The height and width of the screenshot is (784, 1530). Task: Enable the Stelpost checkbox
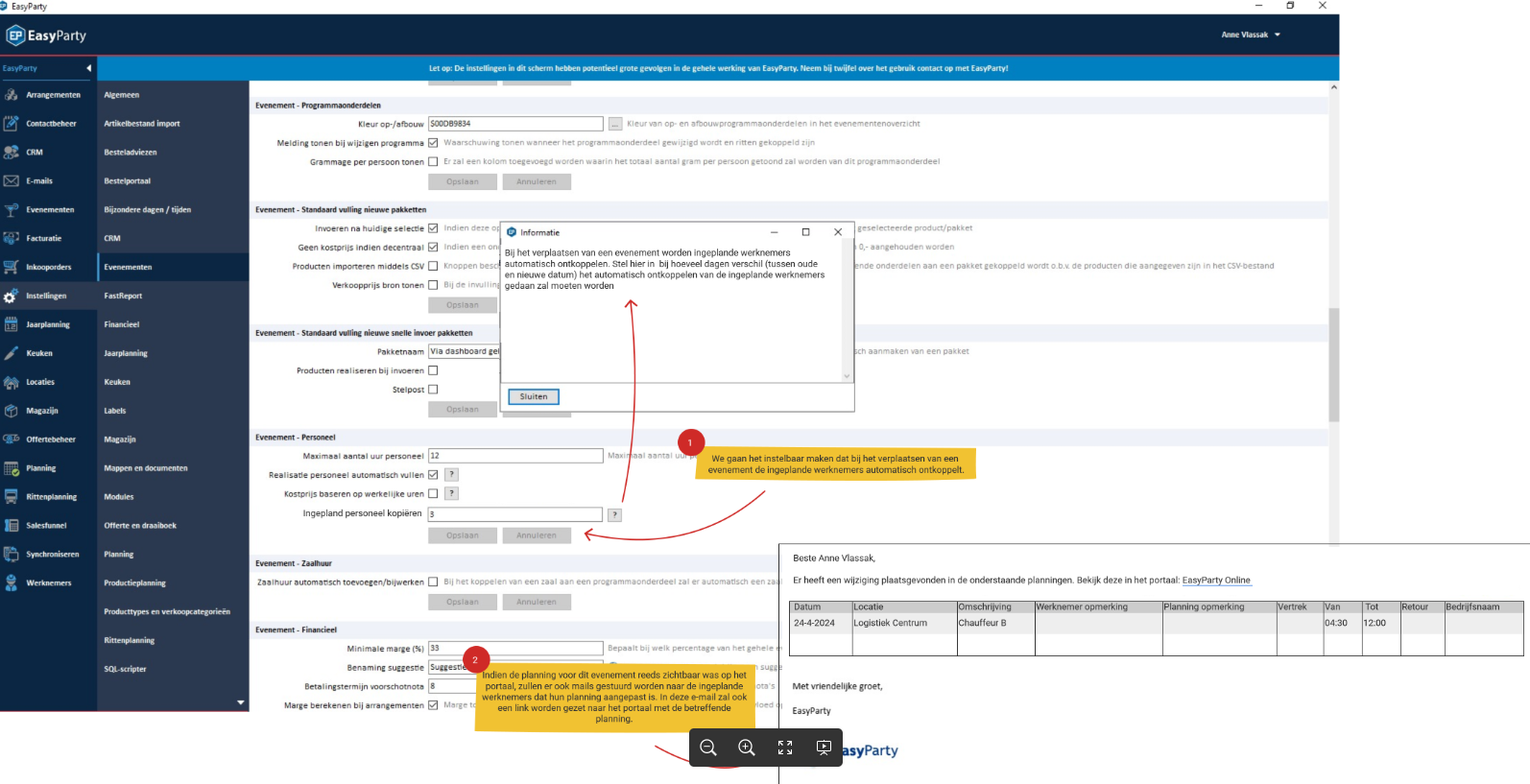pyautogui.click(x=433, y=390)
